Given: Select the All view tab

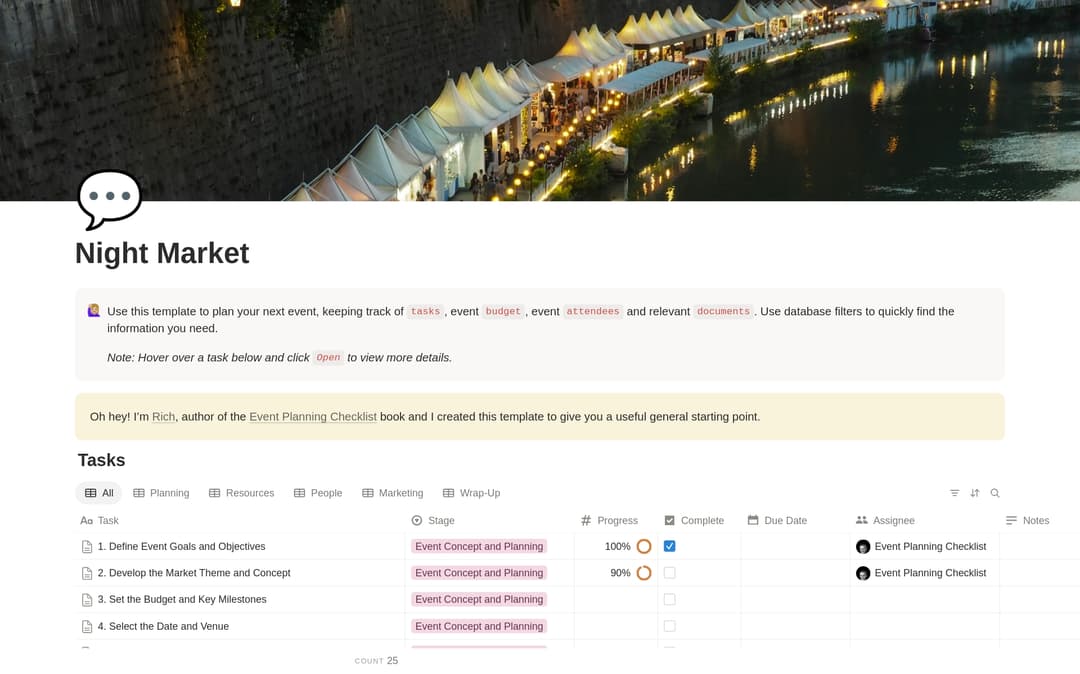Looking at the screenshot, I should coord(99,493).
